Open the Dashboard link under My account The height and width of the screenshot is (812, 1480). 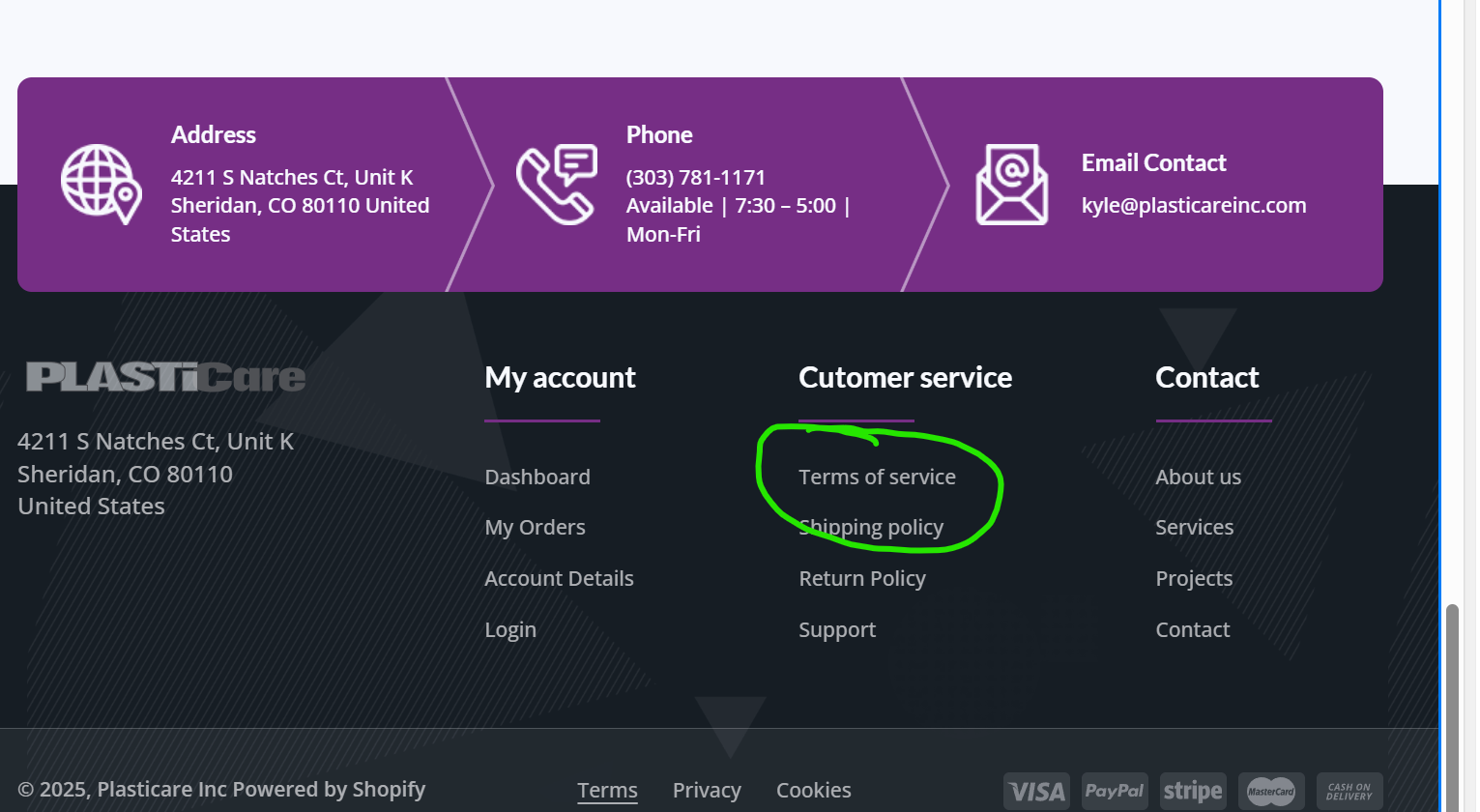click(x=537, y=478)
